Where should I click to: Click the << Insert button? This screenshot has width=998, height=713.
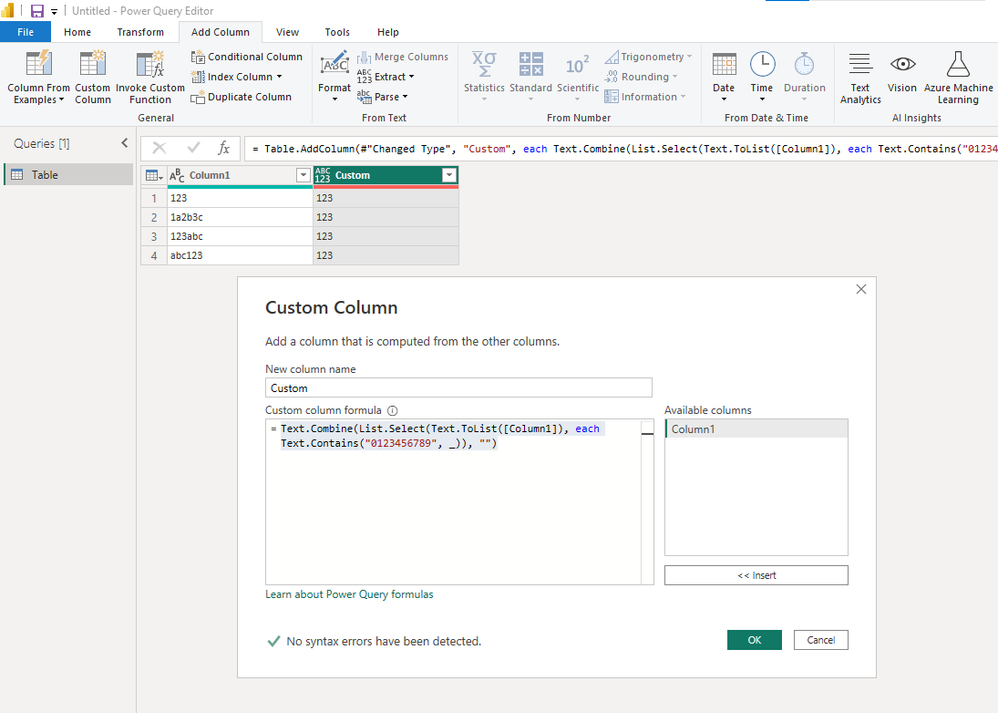[756, 575]
